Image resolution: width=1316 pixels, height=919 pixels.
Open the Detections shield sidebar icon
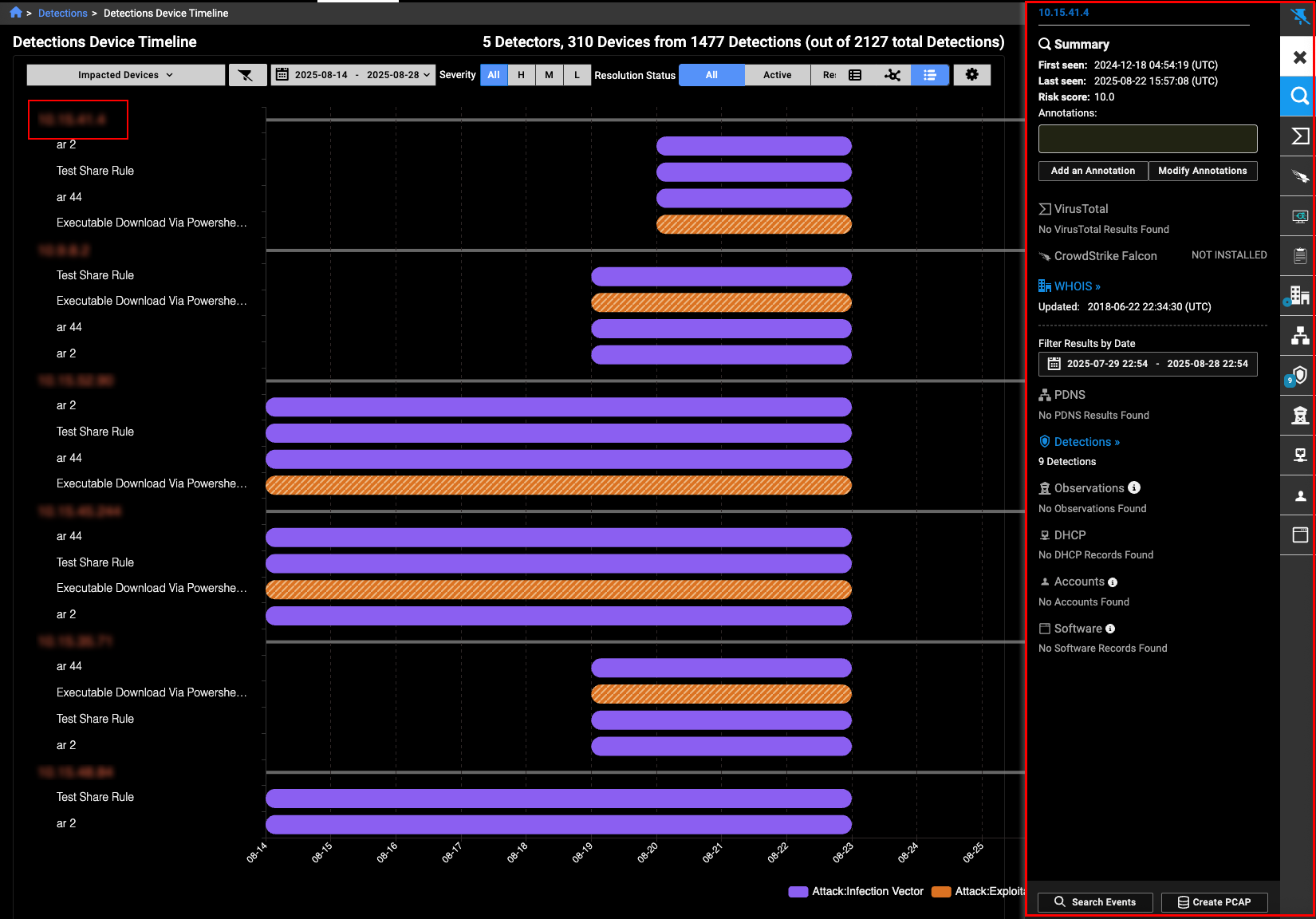[x=1299, y=376]
